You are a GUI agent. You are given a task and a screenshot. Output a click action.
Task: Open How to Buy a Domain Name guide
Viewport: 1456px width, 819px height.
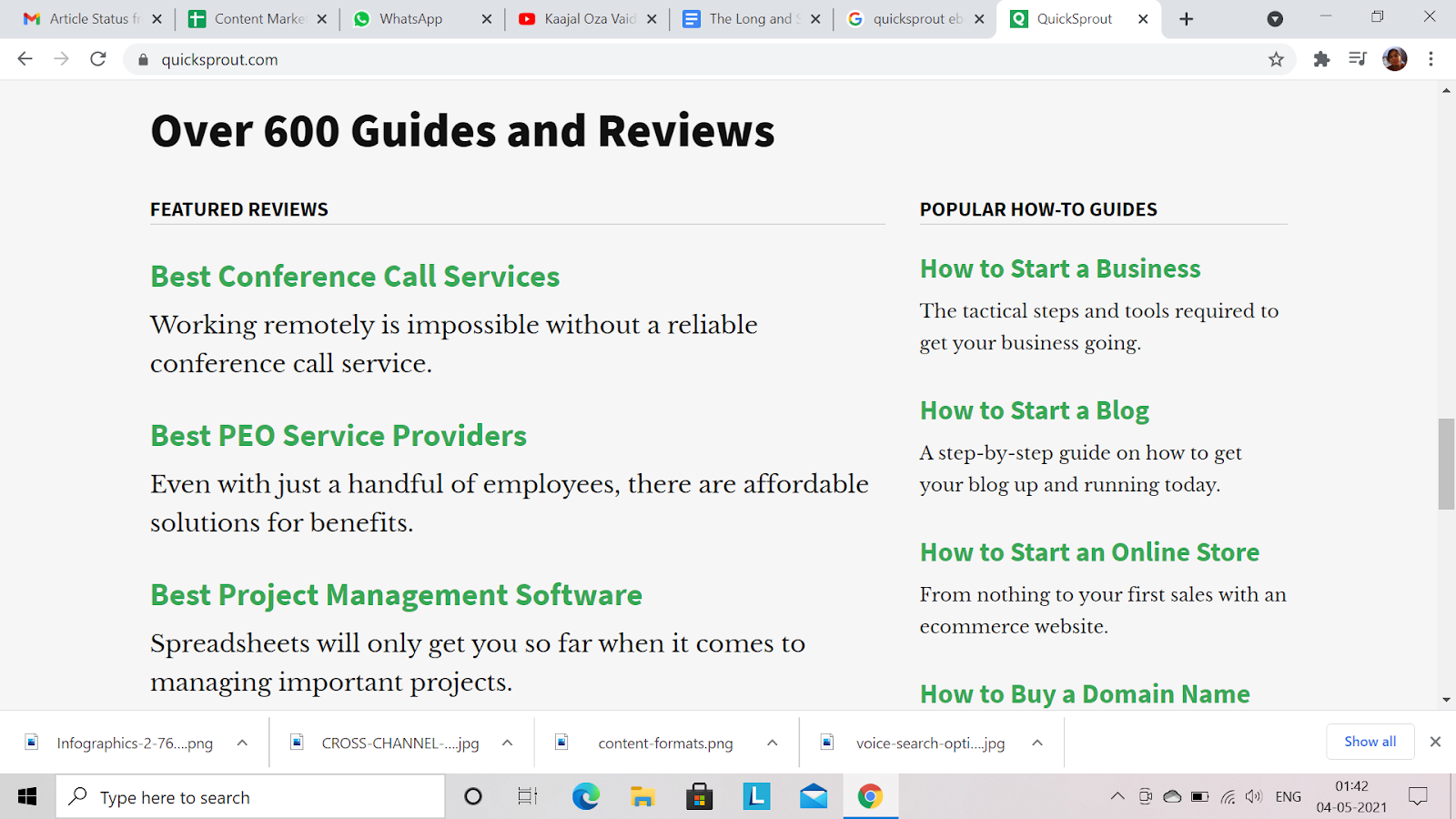[x=1085, y=694]
